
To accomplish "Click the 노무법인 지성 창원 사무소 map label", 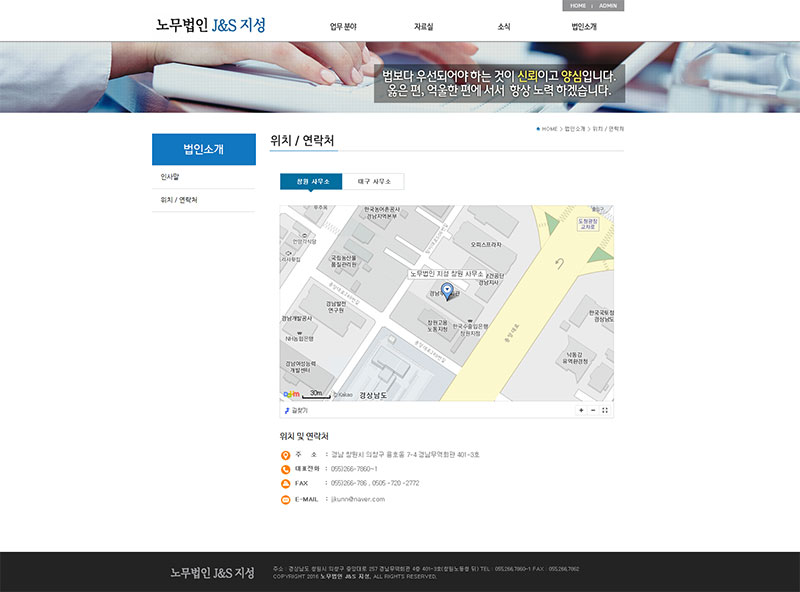I will pyautogui.click(x=446, y=274).
